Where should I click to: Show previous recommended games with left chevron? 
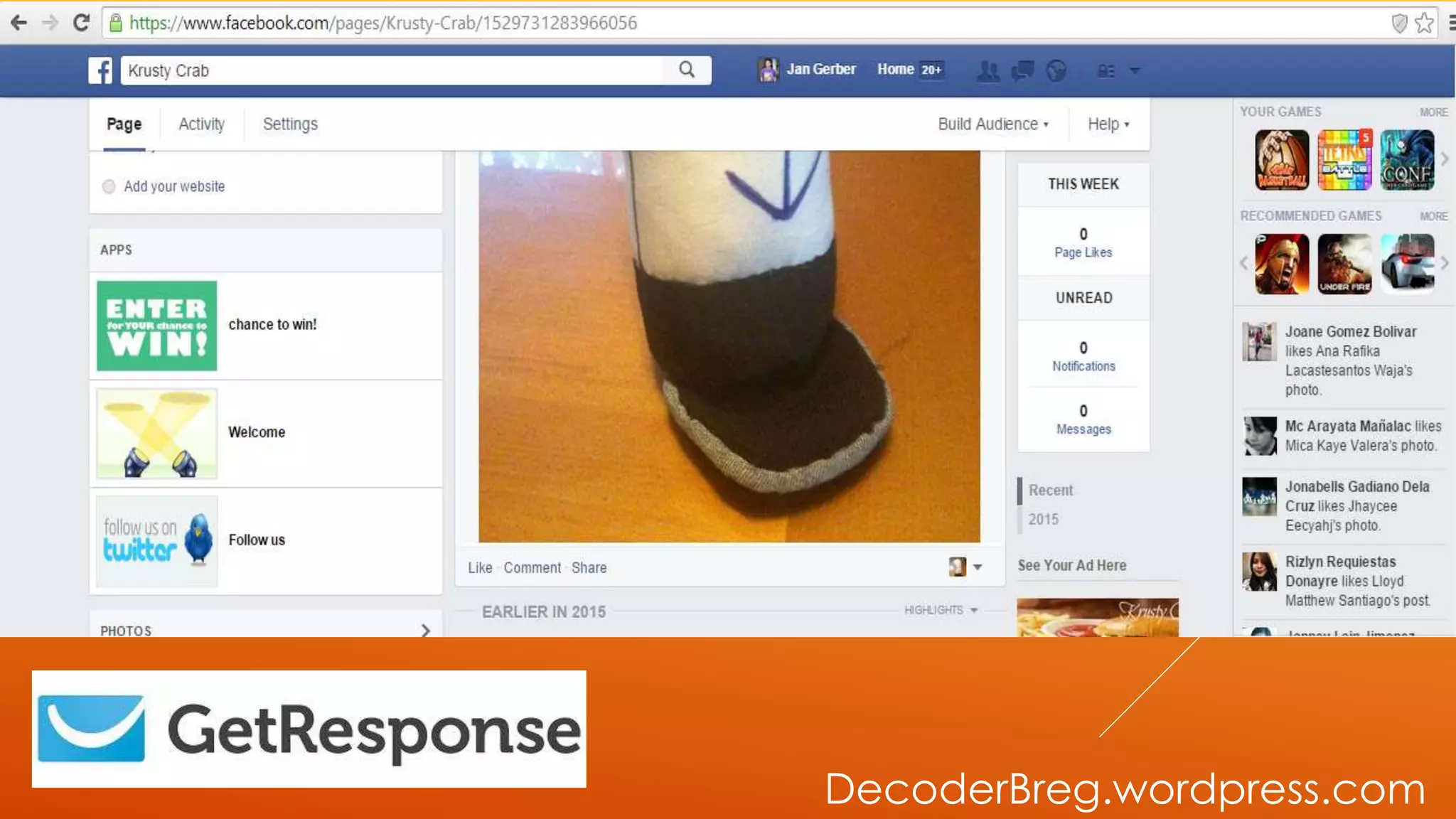click(1244, 263)
